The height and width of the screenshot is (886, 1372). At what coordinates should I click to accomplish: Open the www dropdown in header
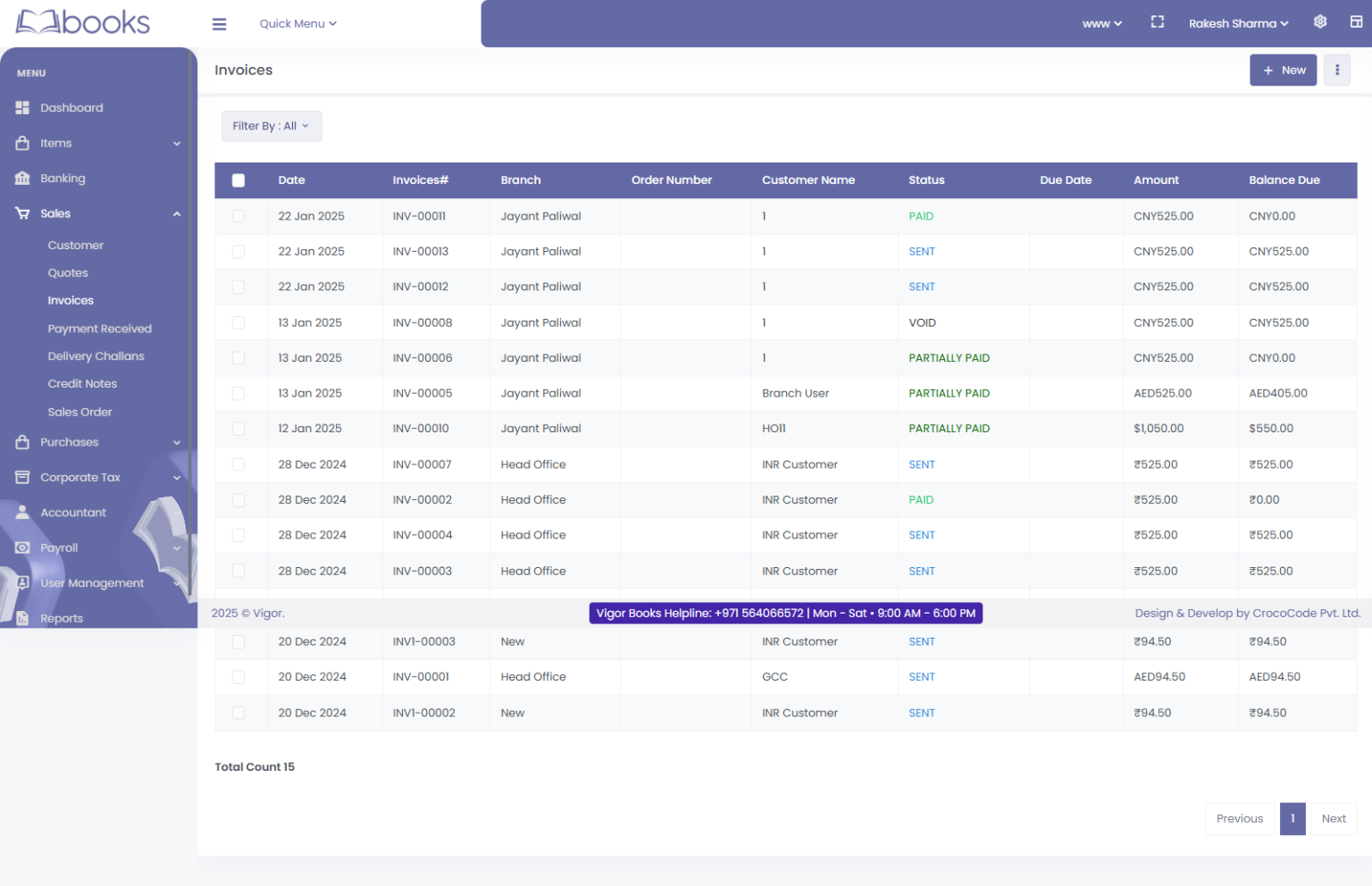pos(1101,23)
